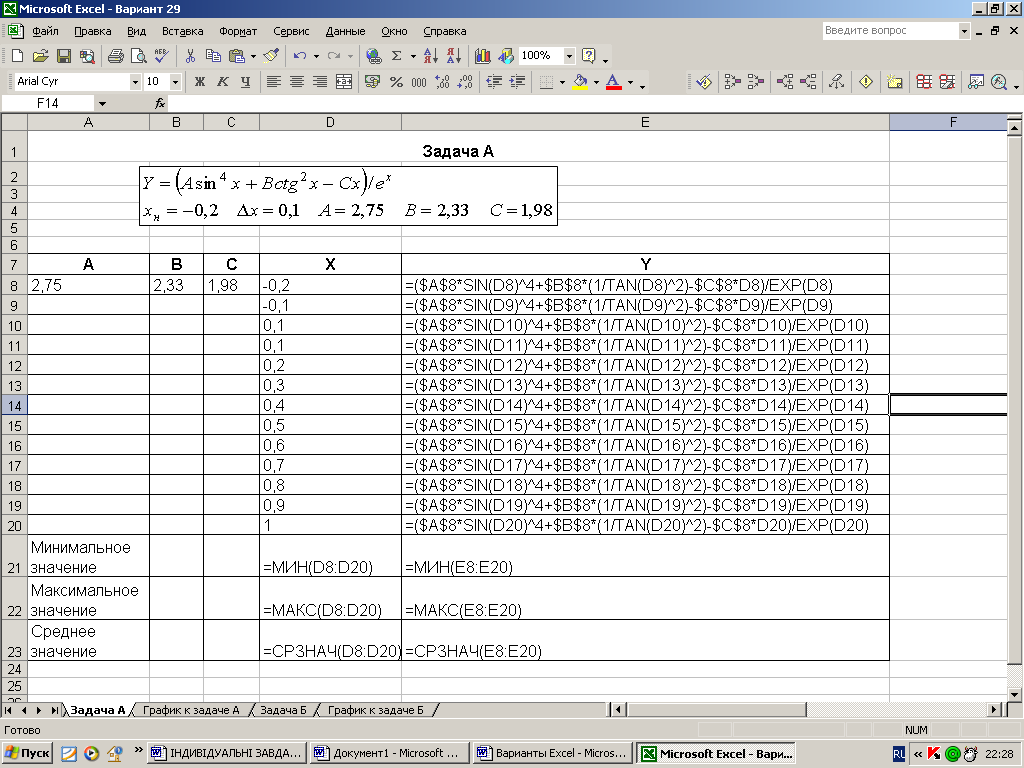The width and height of the screenshot is (1024, 768).
Task: Sort ascending with the A-Я icon
Action: 431,56
